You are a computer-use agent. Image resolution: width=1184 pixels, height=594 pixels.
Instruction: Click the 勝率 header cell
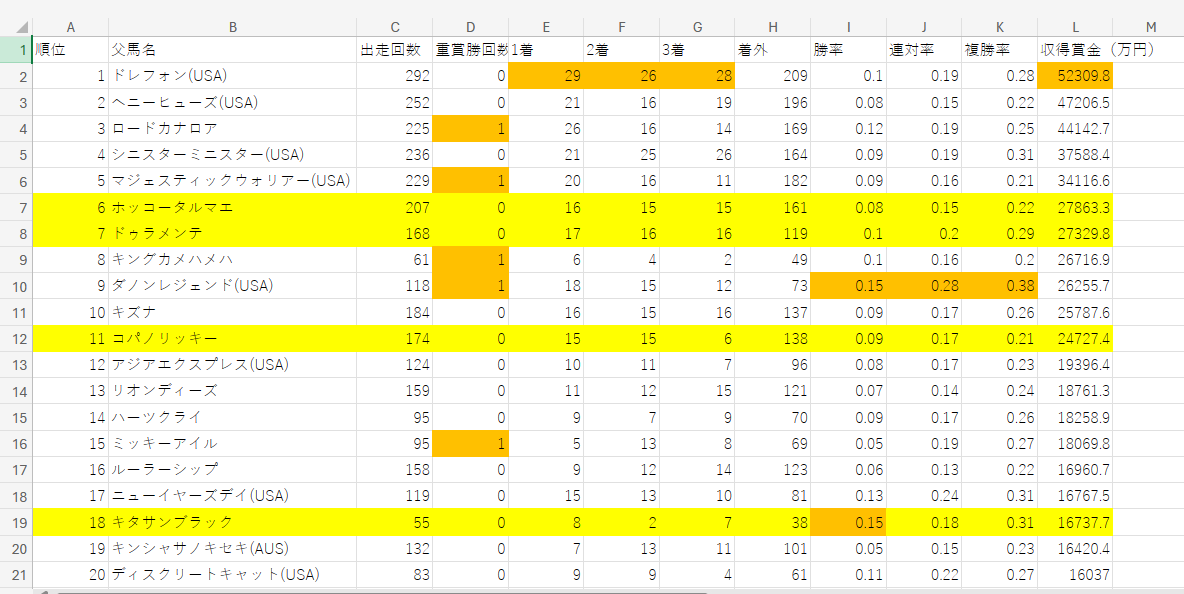[848, 49]
